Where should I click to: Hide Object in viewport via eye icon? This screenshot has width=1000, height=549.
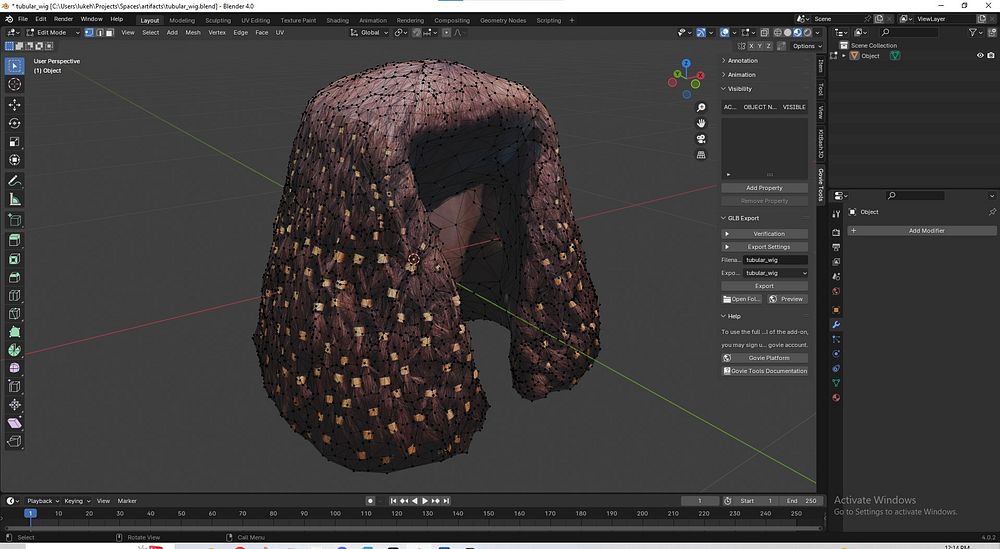(979, 56)
